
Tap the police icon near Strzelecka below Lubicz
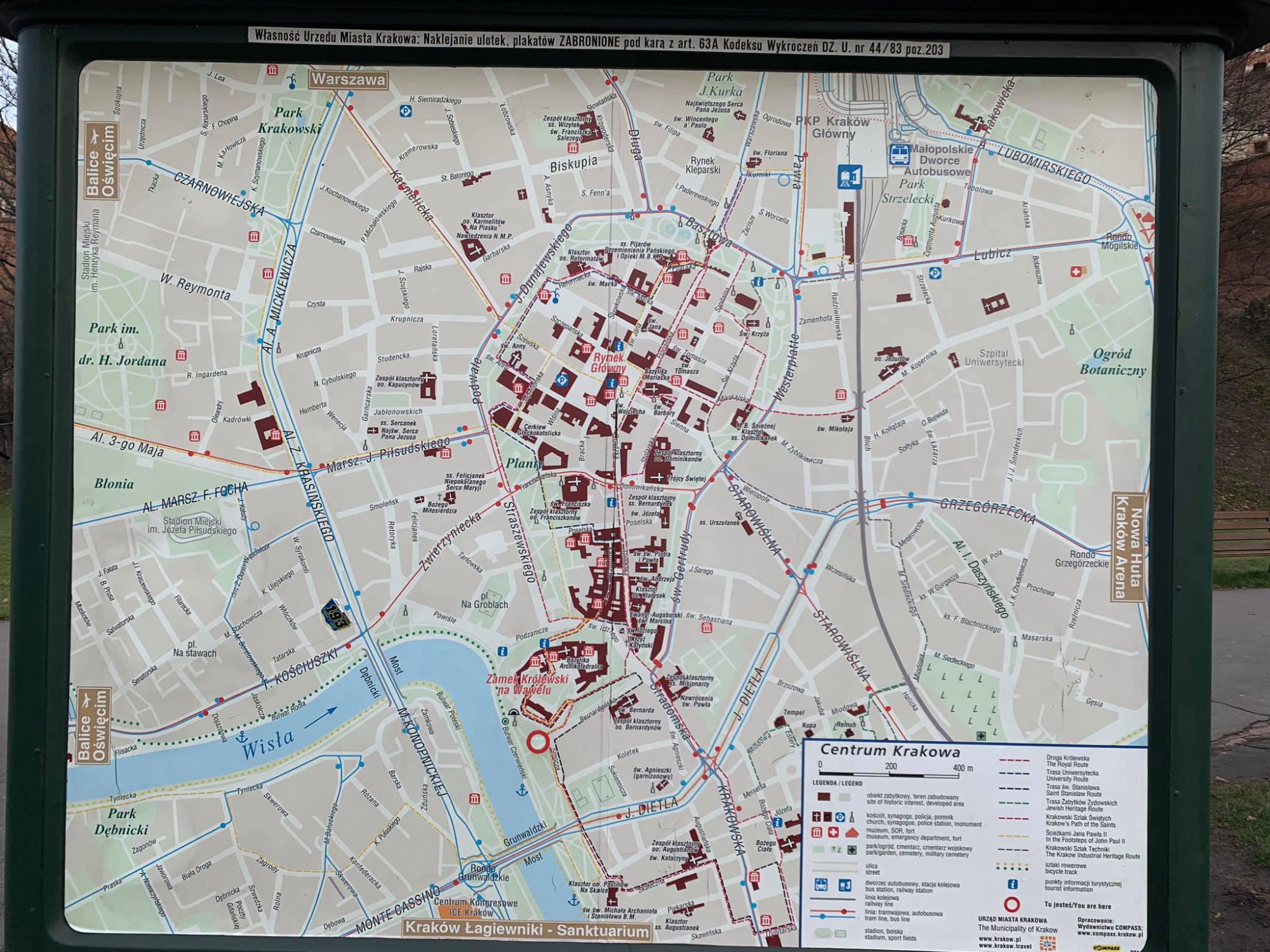(x=935, y=274)
